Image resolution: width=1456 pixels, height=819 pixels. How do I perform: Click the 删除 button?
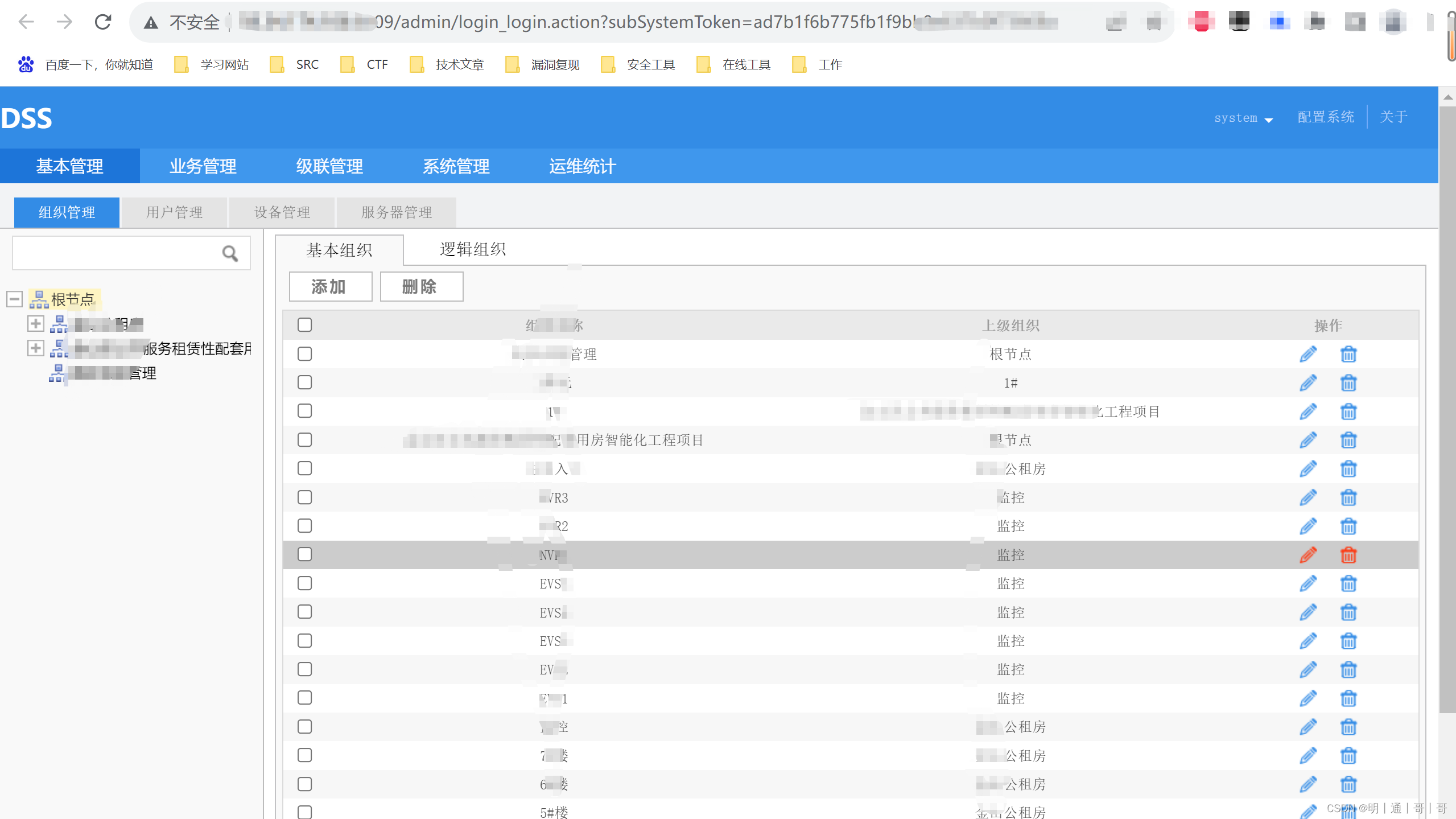(422, 286)
